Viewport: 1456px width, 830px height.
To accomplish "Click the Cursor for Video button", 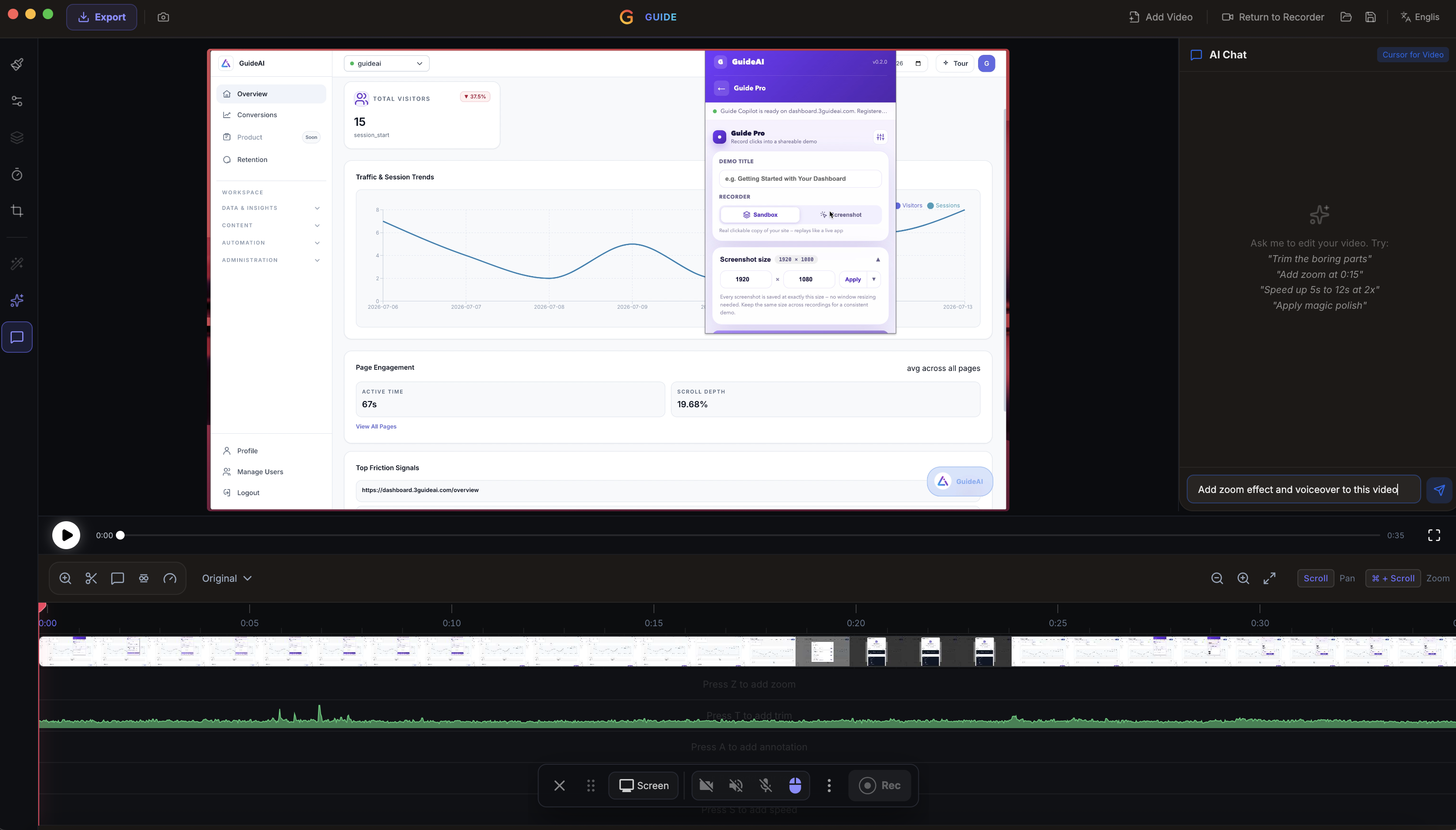I will coord(1413,55).
